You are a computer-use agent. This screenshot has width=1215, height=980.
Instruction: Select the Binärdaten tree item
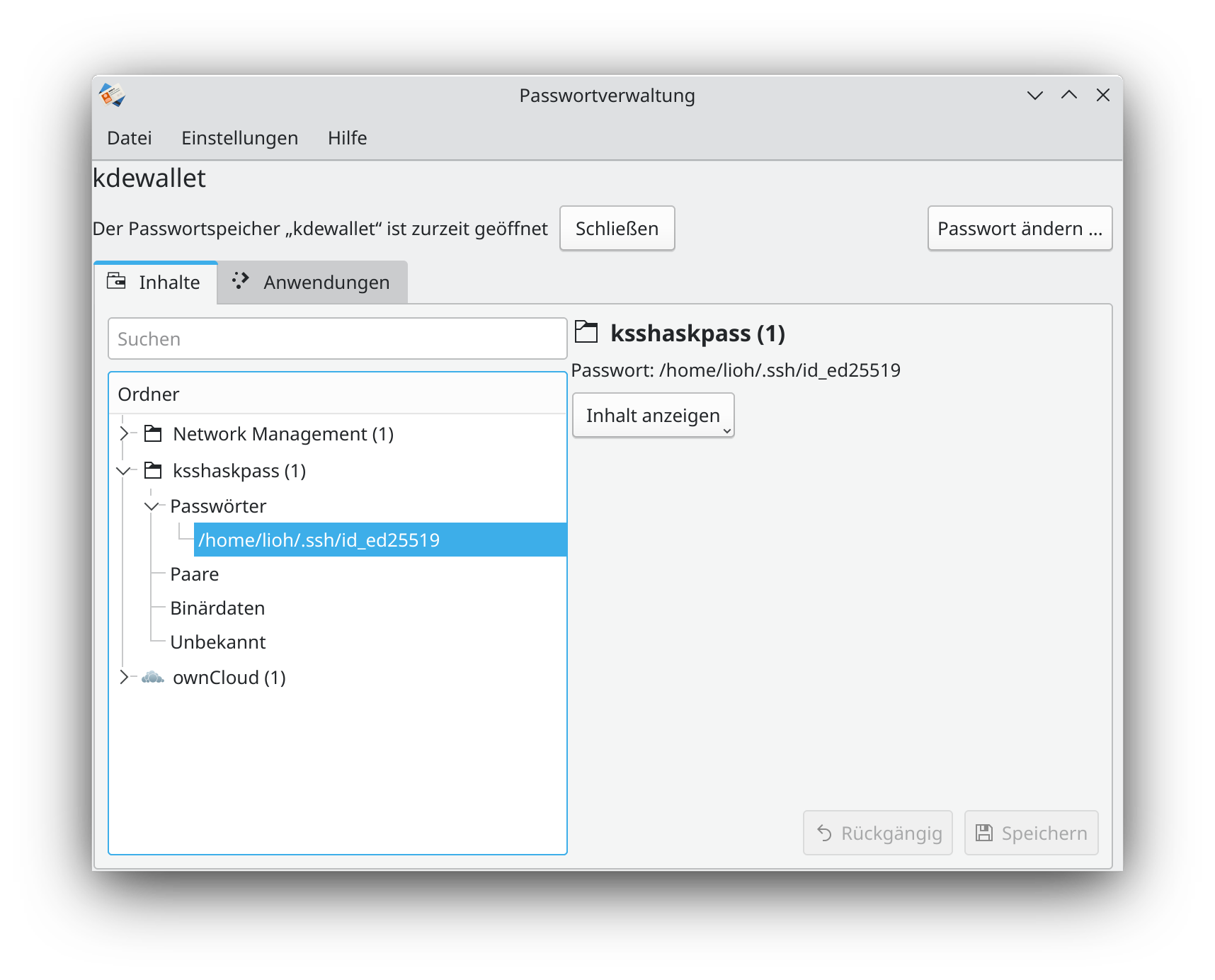click(x=217, y=608)
